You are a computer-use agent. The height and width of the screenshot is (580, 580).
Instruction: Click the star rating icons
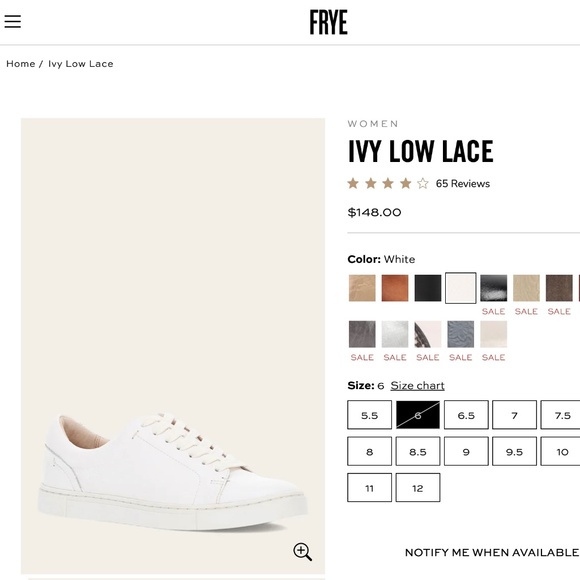388,183
